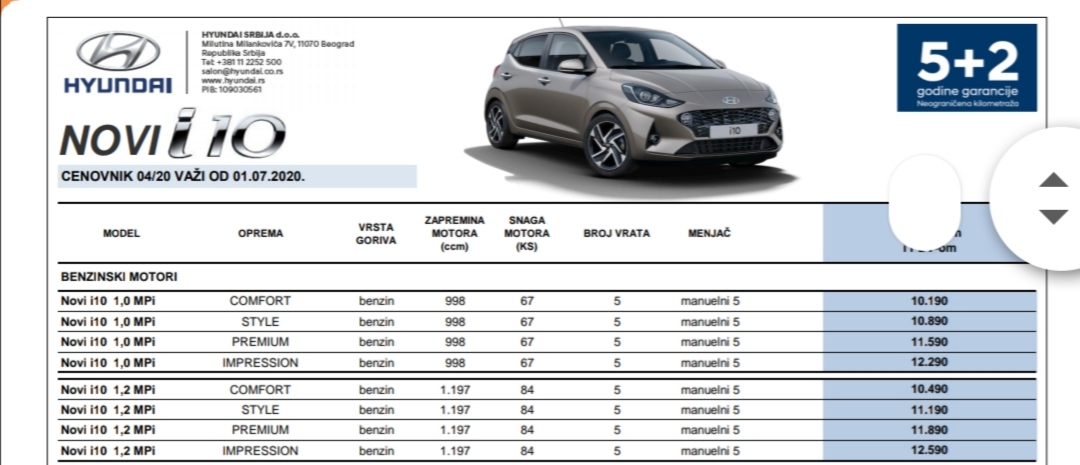Screen dimensions: 1080x465
Task: Click PREMIUM in the 11.590 price row
Action: [260, 342]
